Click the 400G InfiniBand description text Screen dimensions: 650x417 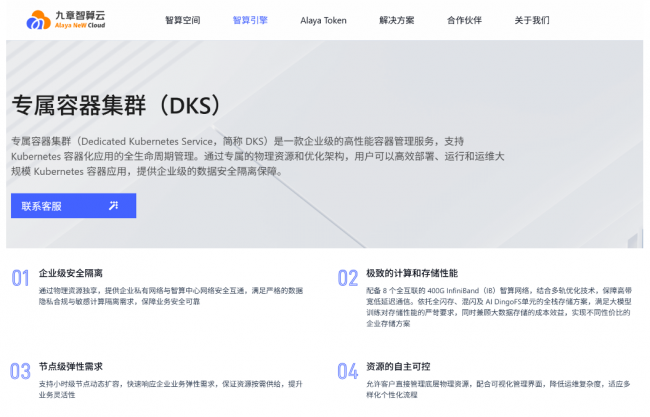tap(499, 307)
